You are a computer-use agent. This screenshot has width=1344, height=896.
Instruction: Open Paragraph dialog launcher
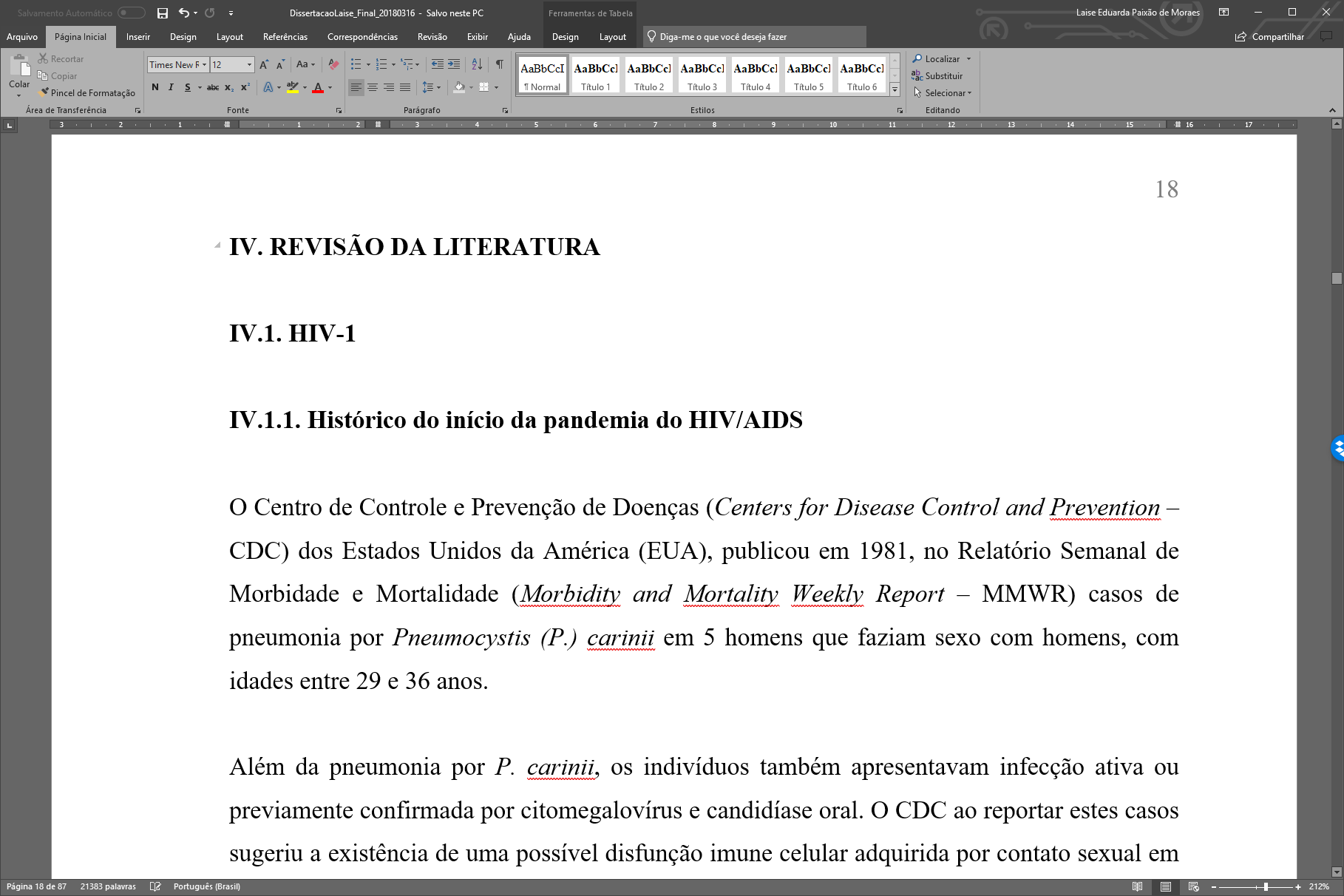(x=505, y=110)
